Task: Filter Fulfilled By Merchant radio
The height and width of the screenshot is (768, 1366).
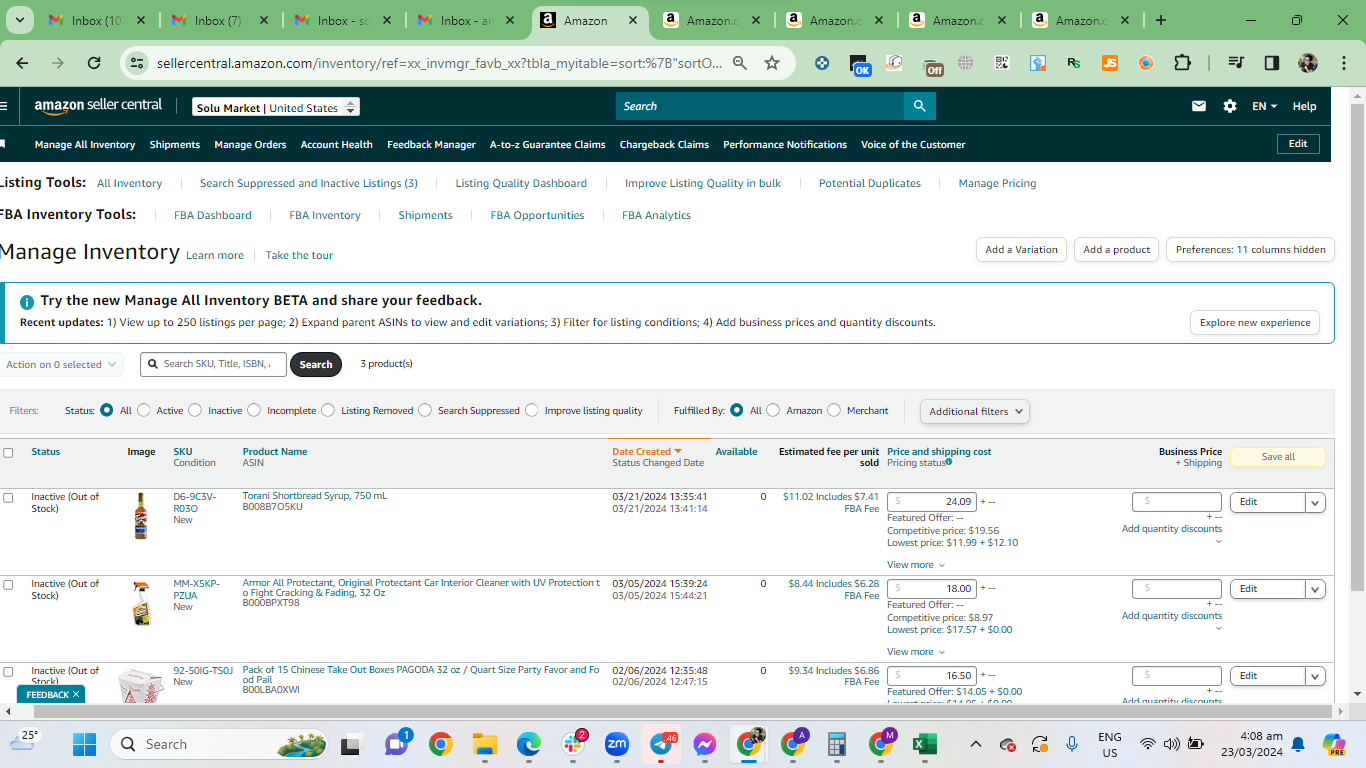Action: [x=834, y=410]
